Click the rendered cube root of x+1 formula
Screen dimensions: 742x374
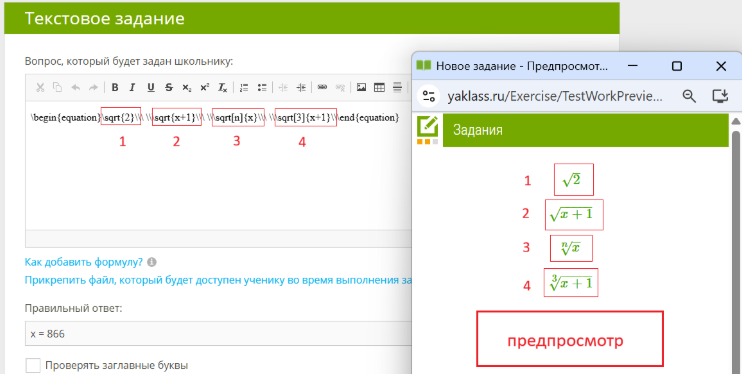571,283
